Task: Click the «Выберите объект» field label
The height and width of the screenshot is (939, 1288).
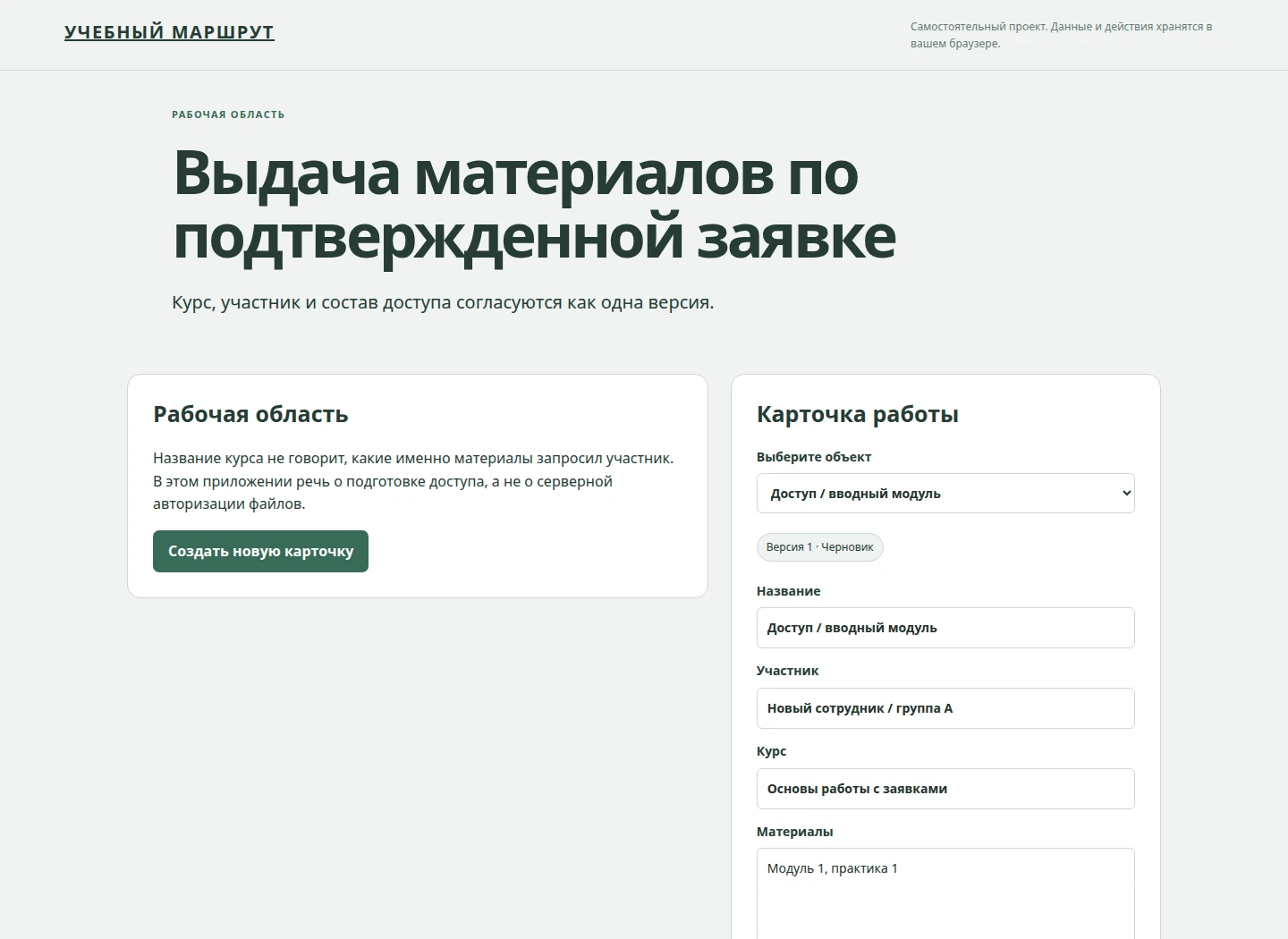Action: click(x=814, y=457)
